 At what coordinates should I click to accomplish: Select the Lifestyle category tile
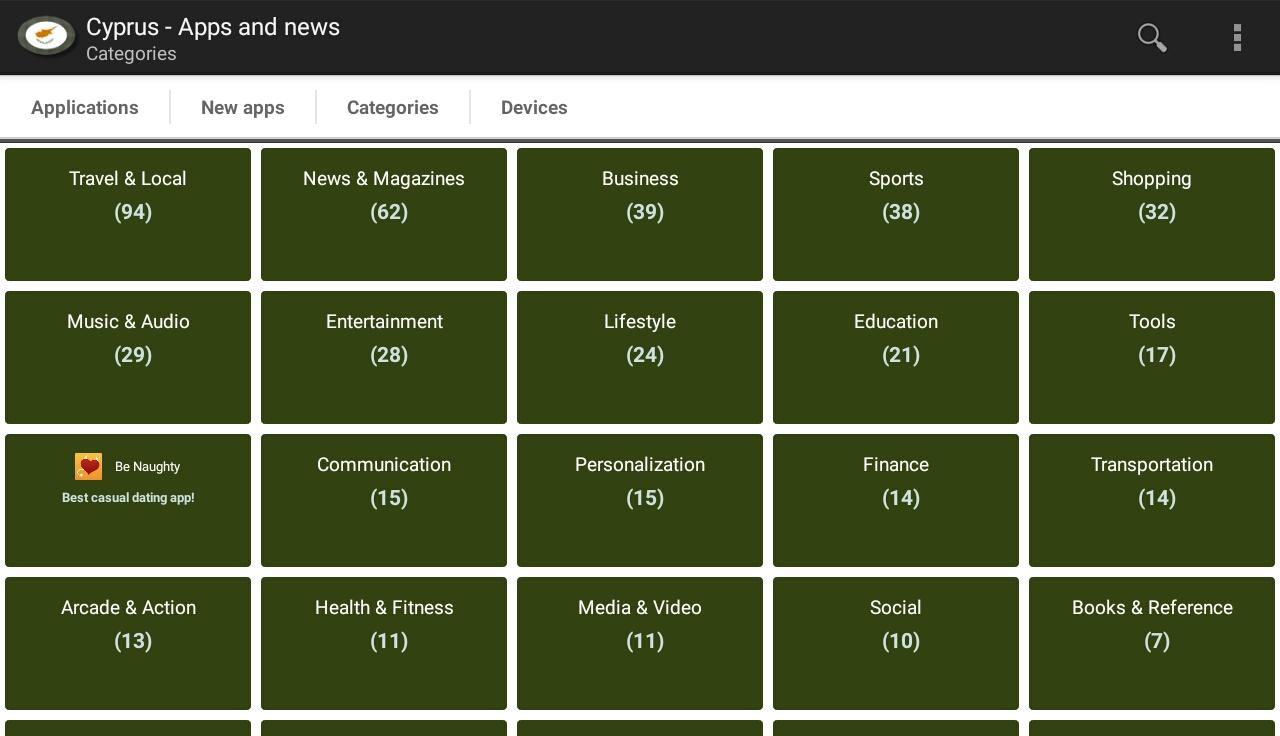[640, 357]
